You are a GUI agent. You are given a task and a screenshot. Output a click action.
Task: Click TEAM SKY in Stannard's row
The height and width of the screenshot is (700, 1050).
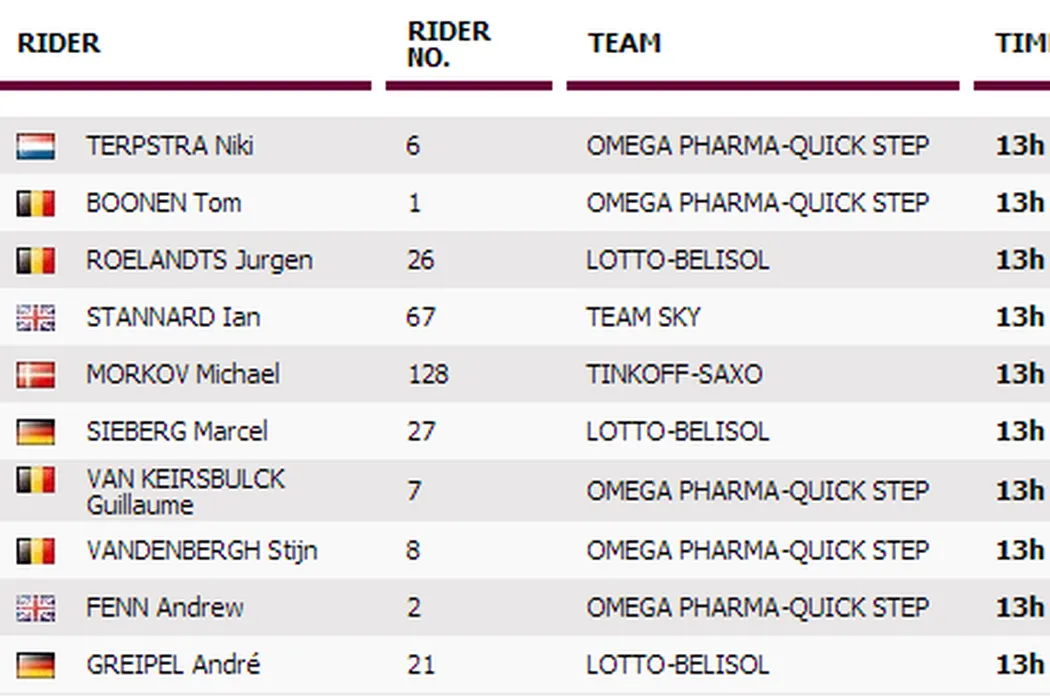pos(643,317)
